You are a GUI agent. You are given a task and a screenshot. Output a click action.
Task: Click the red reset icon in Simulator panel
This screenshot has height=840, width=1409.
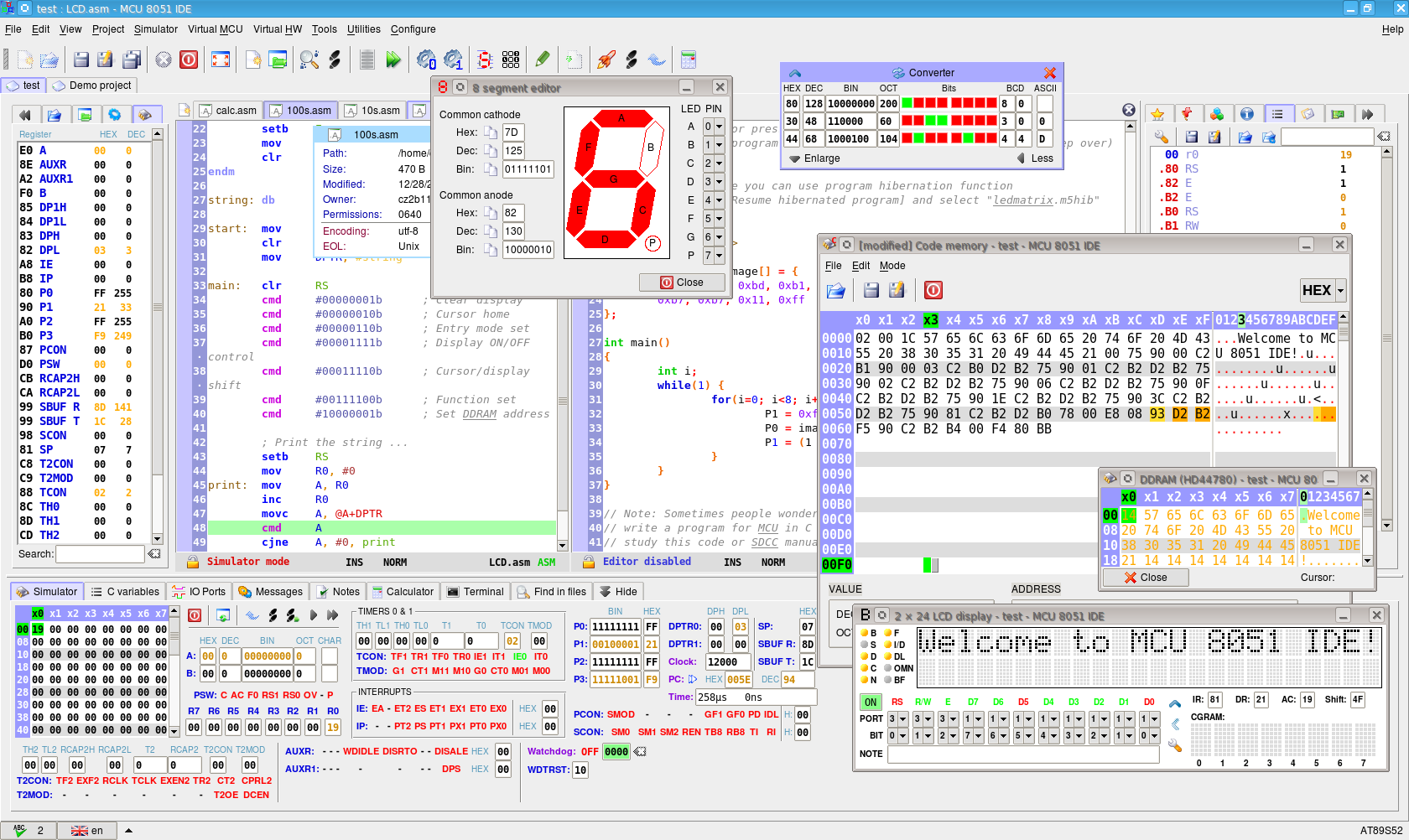pyautogui.click(x=195, y=615)
